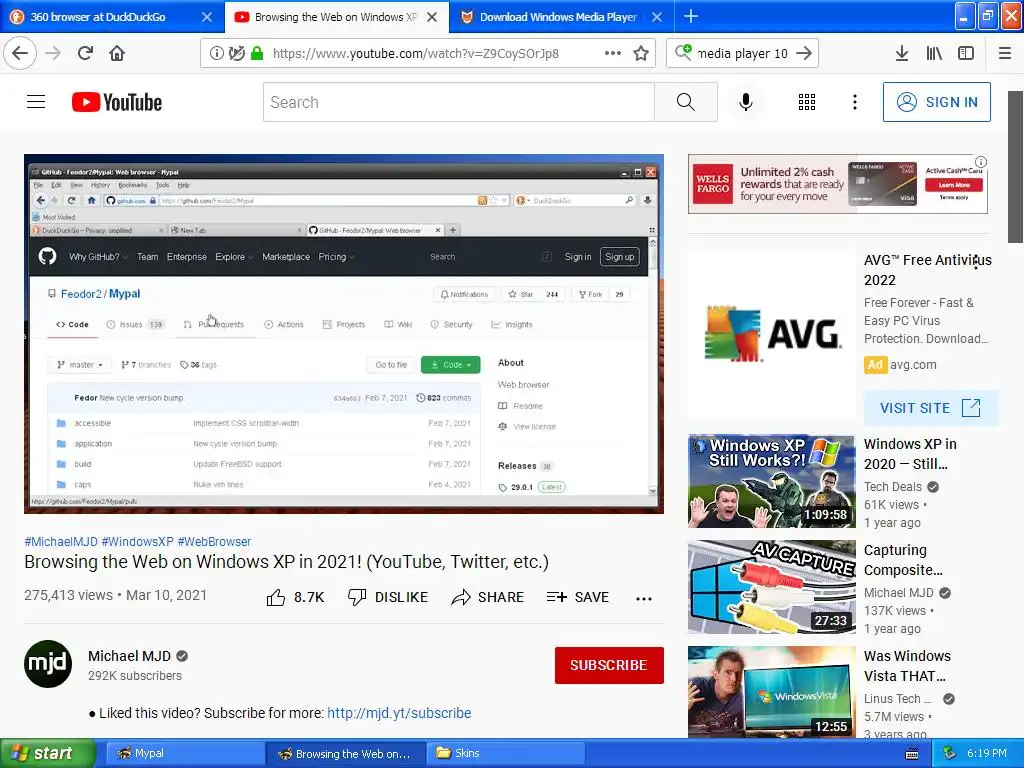Open AV Capture composite video thumbnail
This screenshot has height=768, width=1024.
click(x=771, y=586)
